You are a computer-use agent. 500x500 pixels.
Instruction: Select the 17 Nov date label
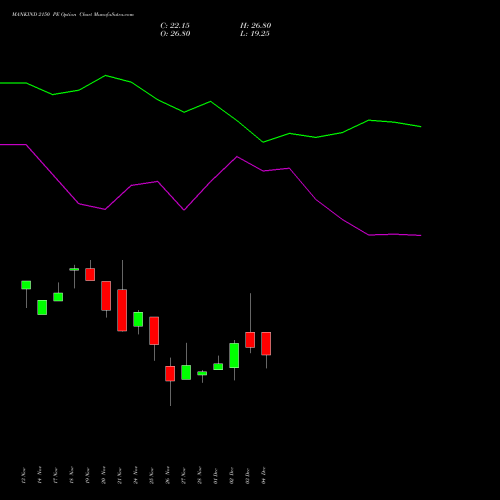coord(55,475)
